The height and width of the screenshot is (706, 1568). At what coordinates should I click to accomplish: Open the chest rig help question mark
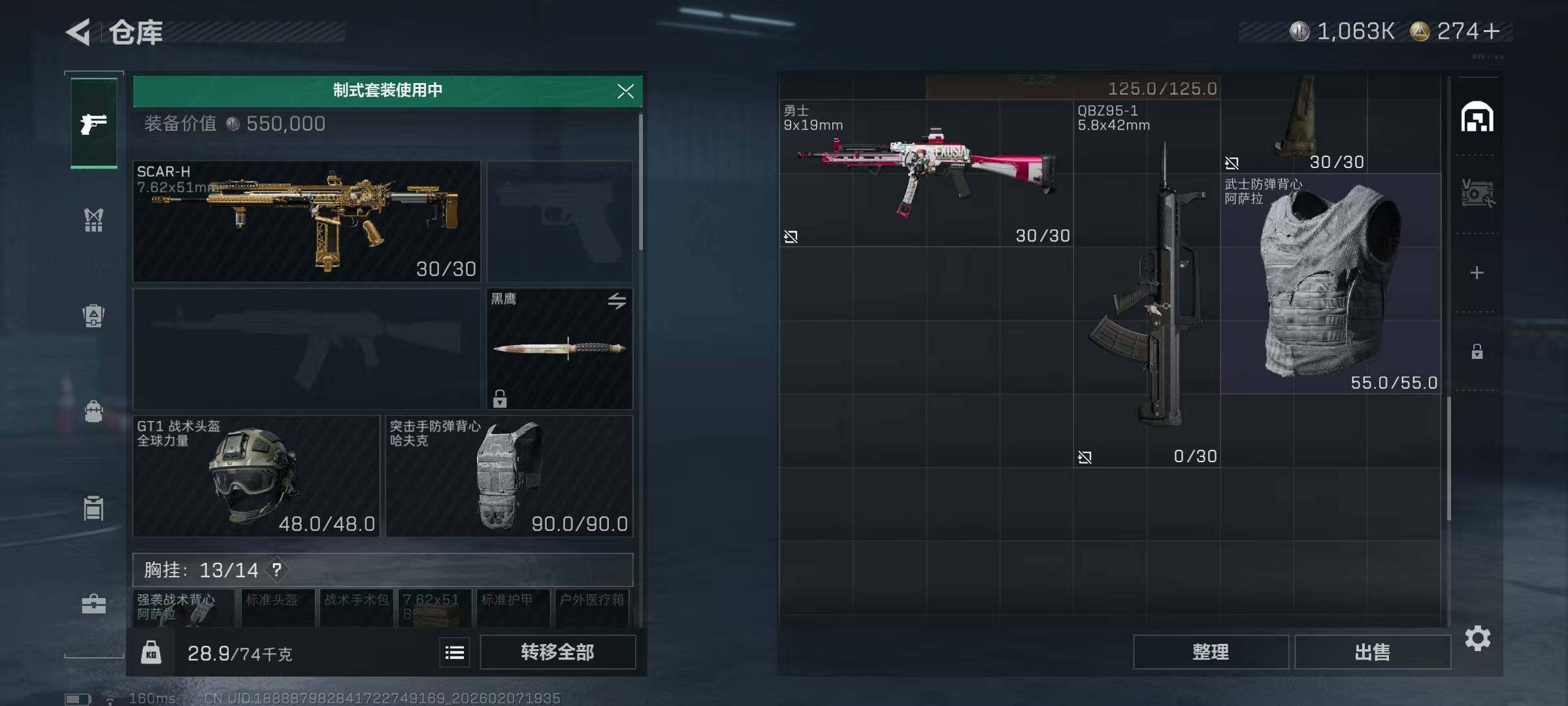coord(277,570)
